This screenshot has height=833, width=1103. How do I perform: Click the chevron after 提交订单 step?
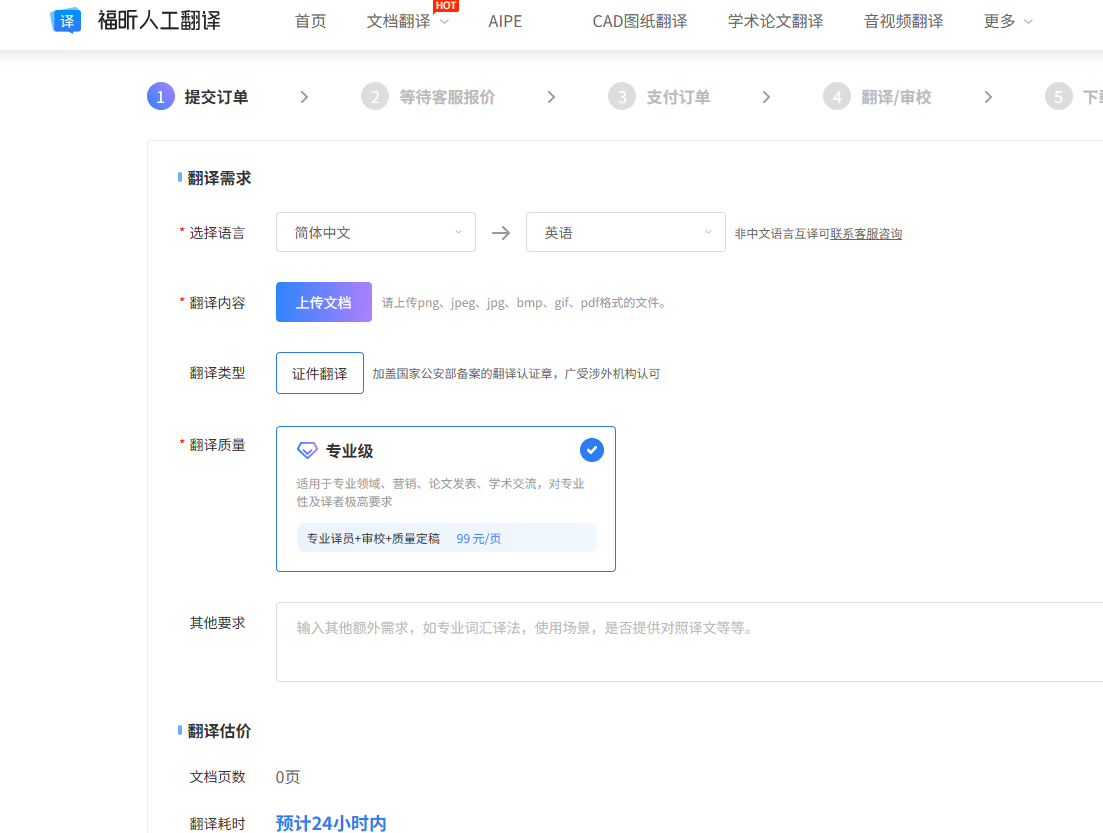[304, 97]
